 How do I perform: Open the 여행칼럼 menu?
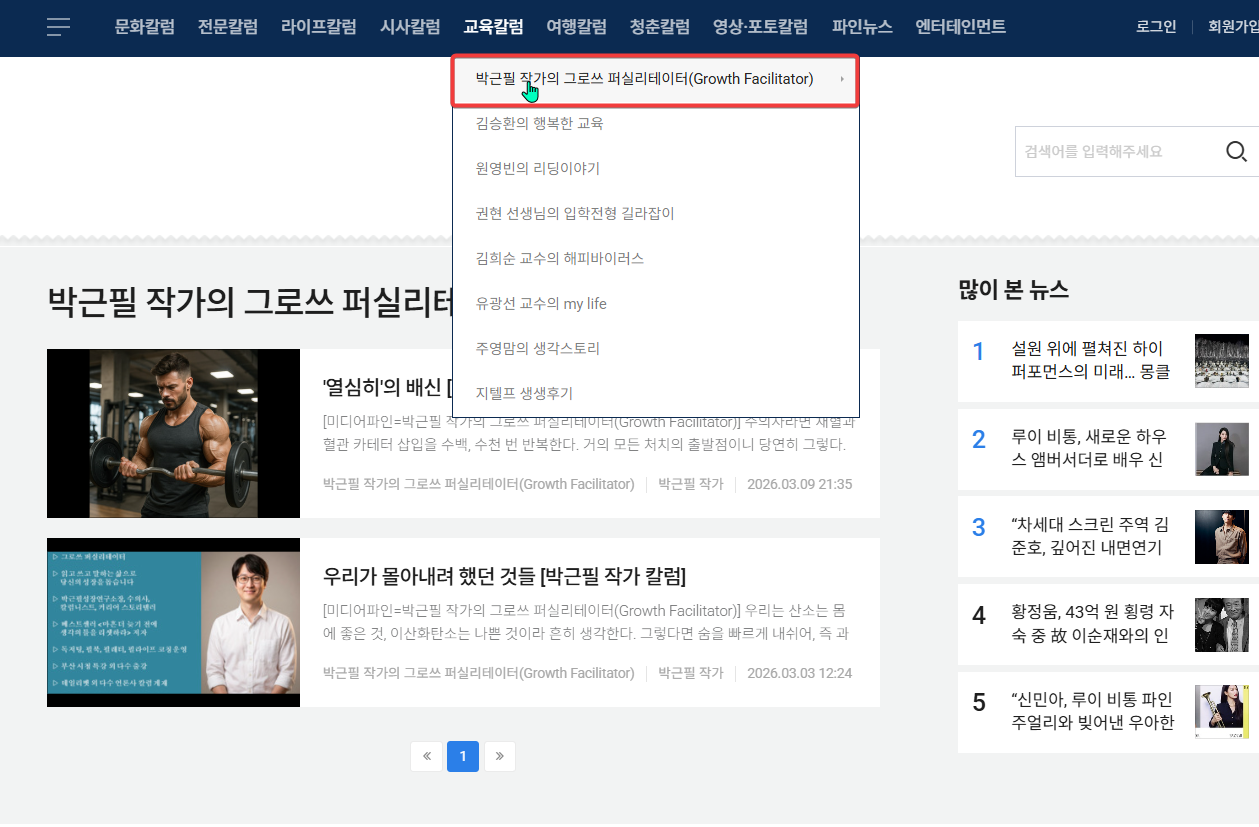[576, 27]
